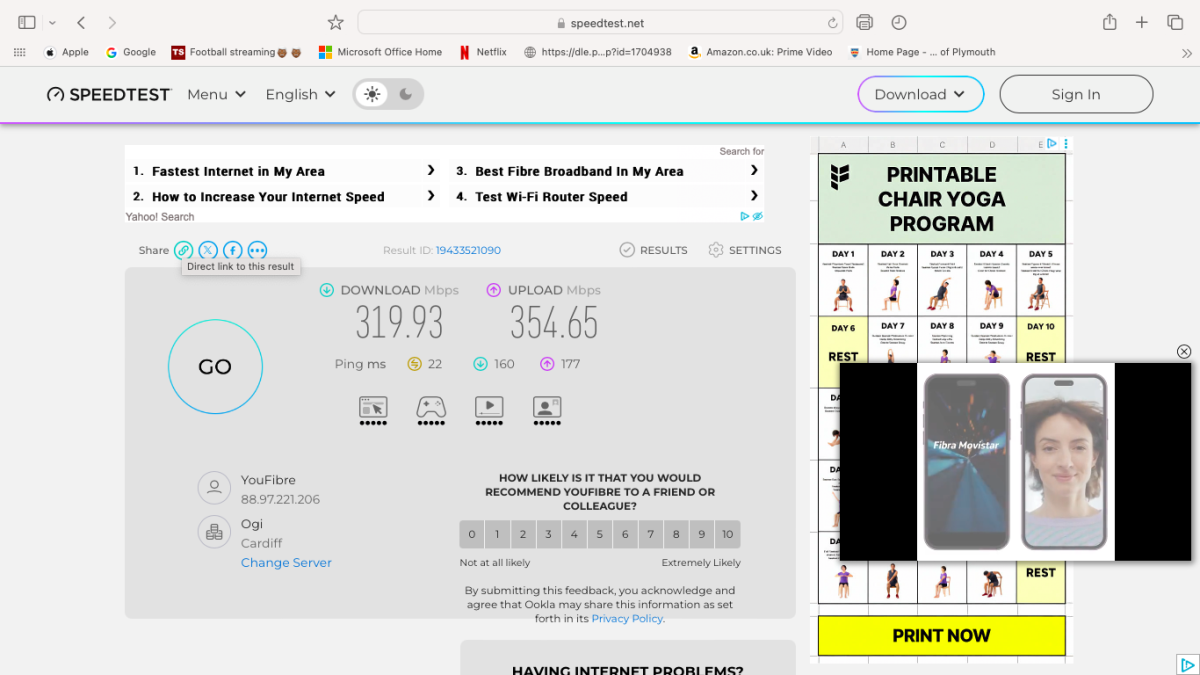Go back with the Safari back arrow

81,22
